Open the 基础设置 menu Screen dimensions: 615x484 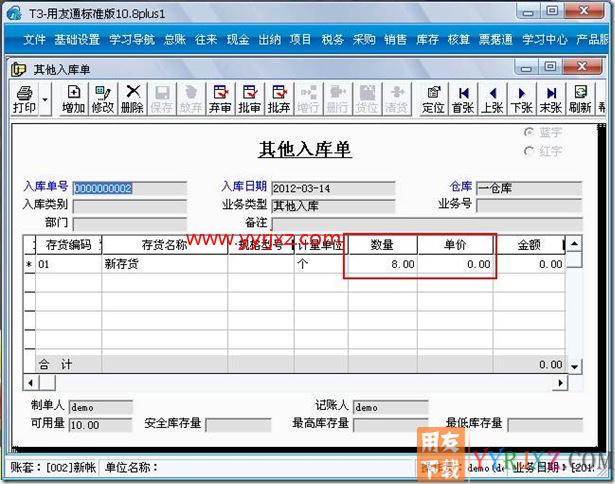click(77, 39)
